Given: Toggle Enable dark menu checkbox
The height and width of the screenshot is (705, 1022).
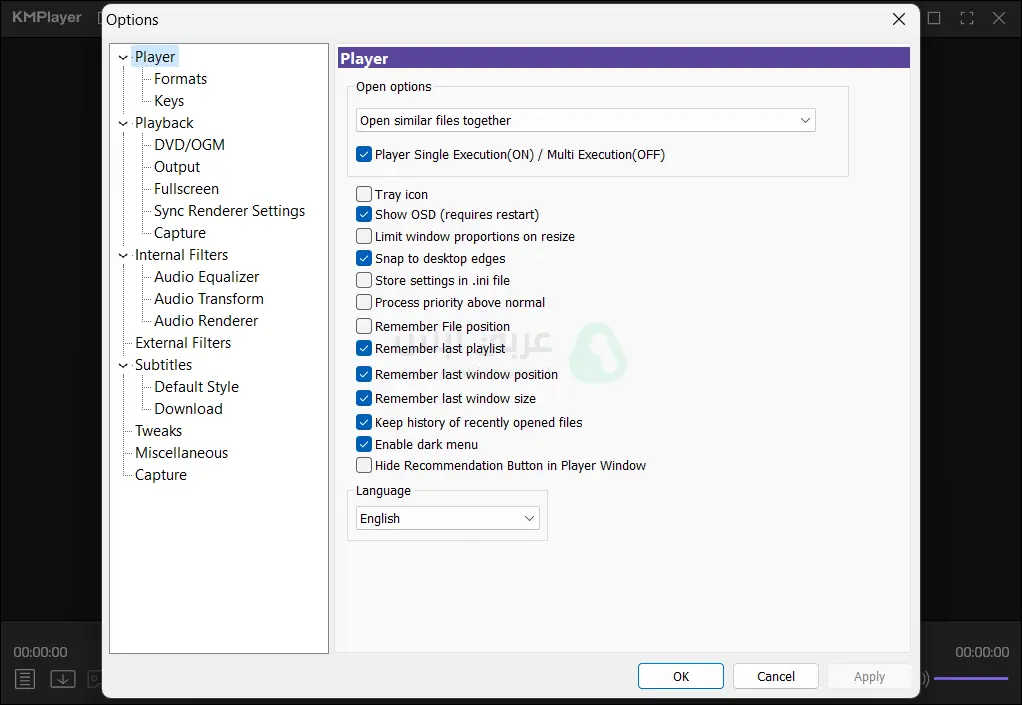Looking at the screenshot, I should (364, 445).
